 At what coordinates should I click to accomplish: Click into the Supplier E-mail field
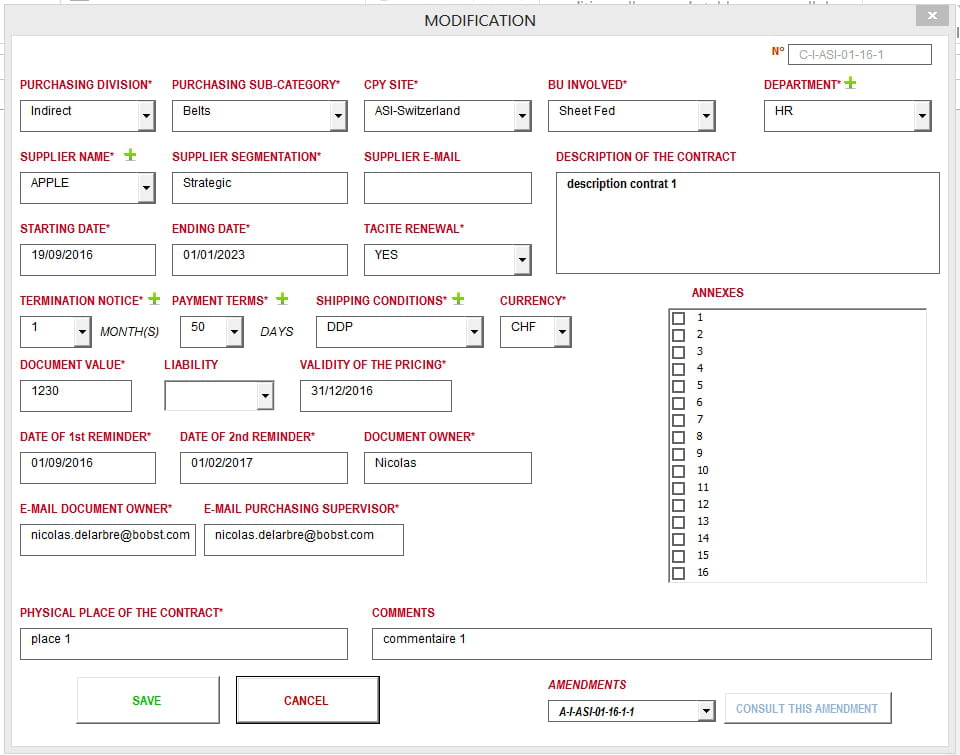click(x=447, y=188)
